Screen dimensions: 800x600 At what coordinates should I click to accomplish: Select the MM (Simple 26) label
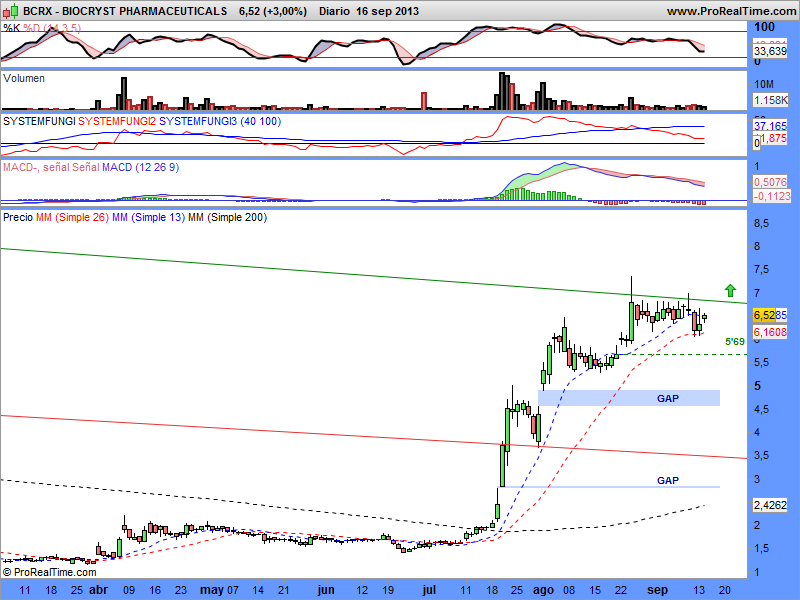pyautogui.click(x=72, y=217)
